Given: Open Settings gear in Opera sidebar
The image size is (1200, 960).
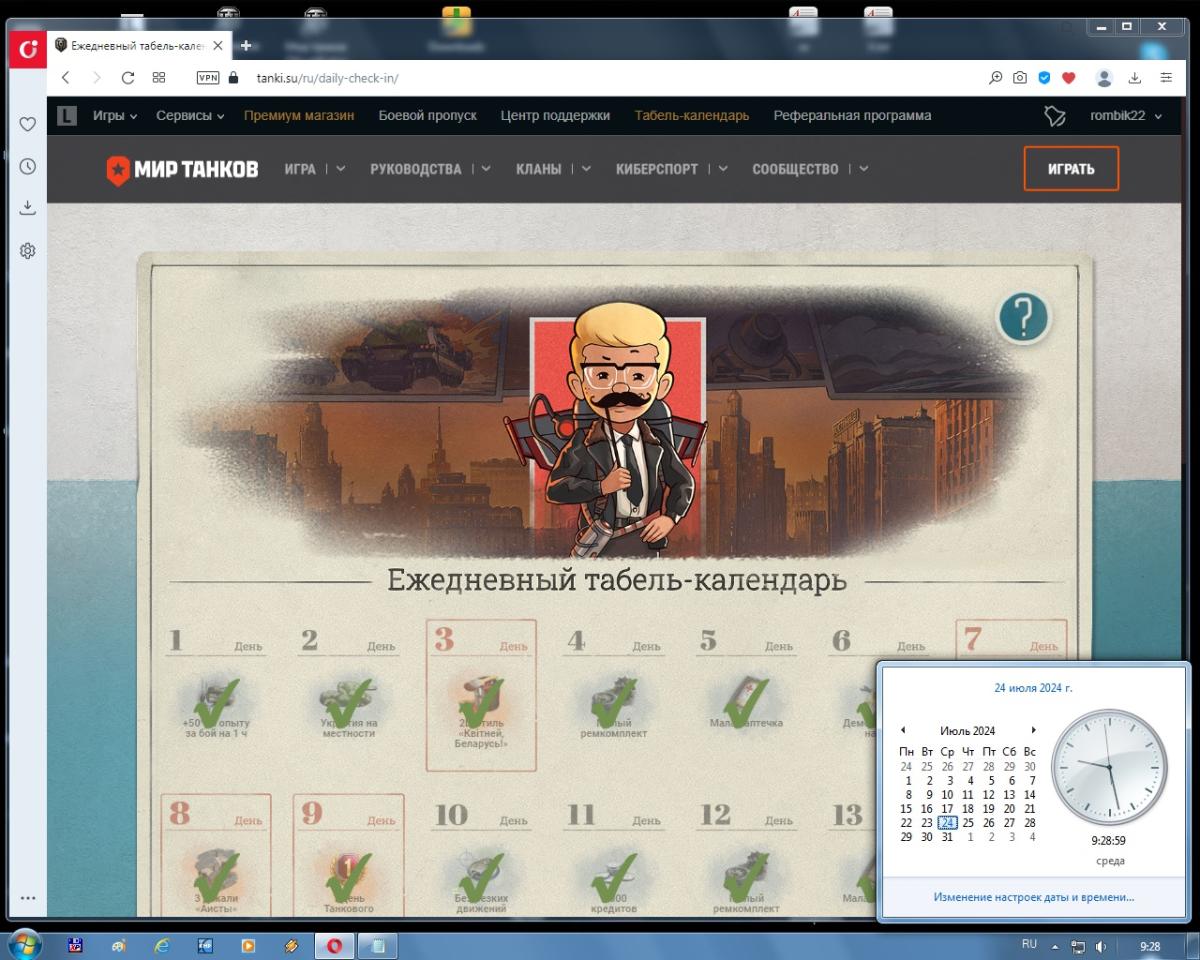Looking at the screenshot, I should 28,251.
